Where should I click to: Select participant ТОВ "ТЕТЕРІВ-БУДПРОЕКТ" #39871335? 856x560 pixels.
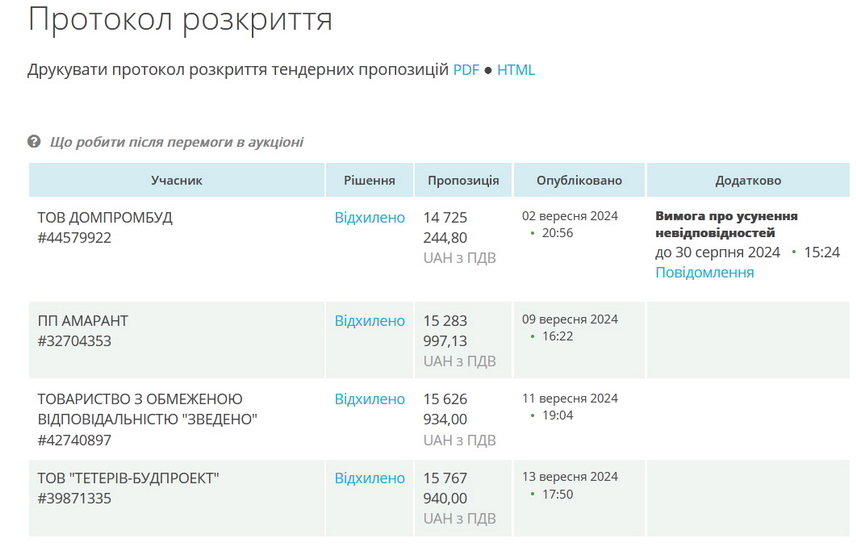128,488
